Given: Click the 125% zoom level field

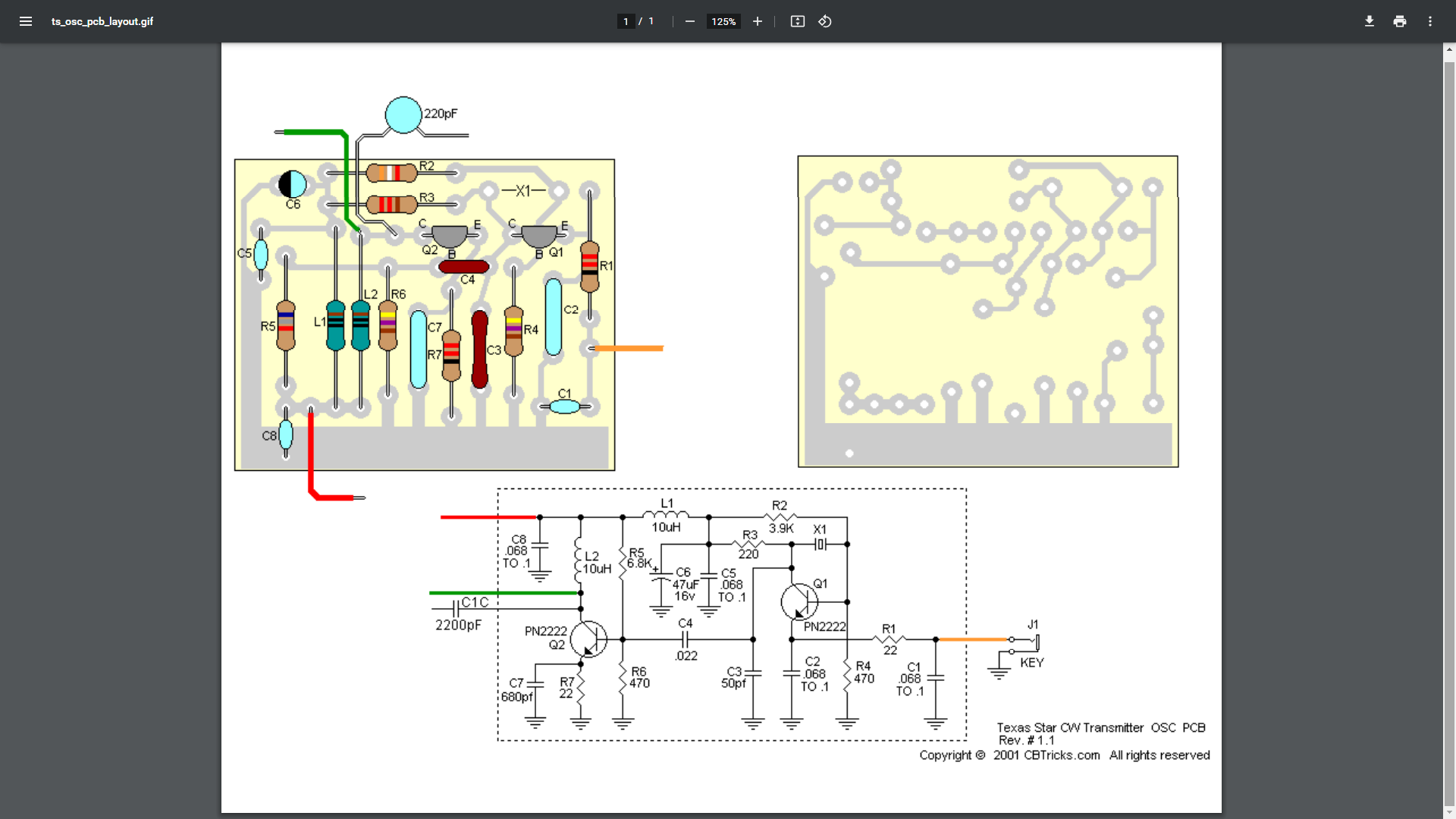Looking at the screenshot, I should click(x=723, y=21).
